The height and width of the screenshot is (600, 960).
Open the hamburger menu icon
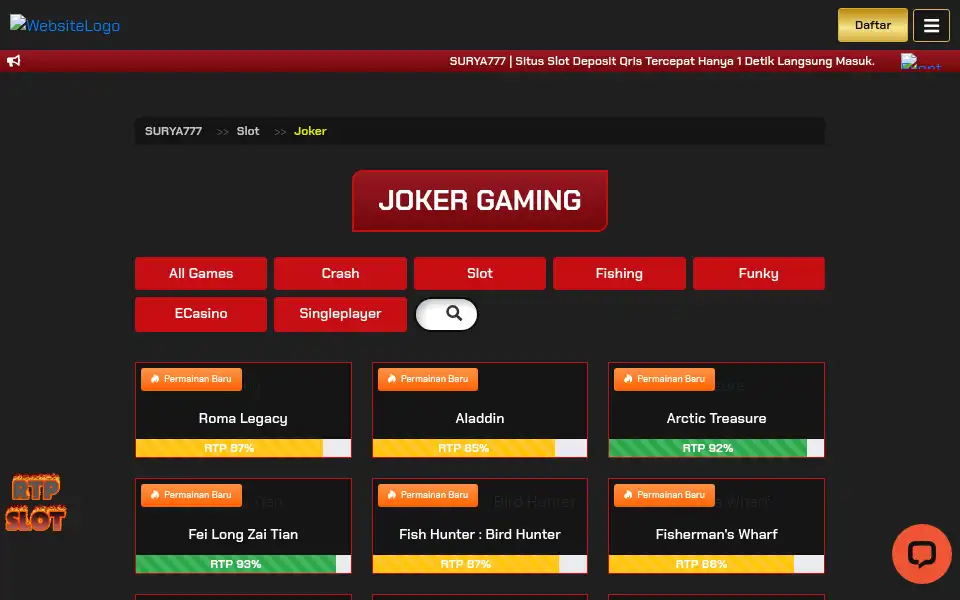coord(931,25)
